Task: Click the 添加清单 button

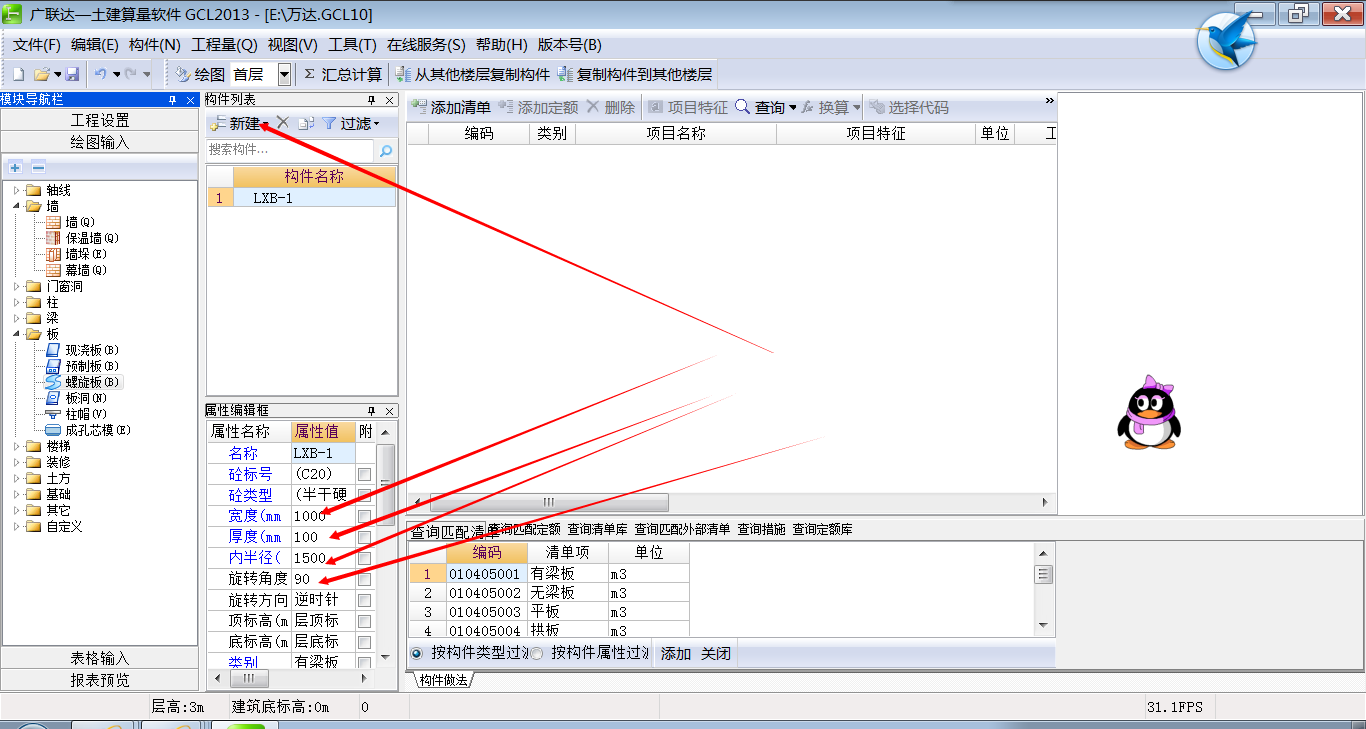Action: (451, 107)
